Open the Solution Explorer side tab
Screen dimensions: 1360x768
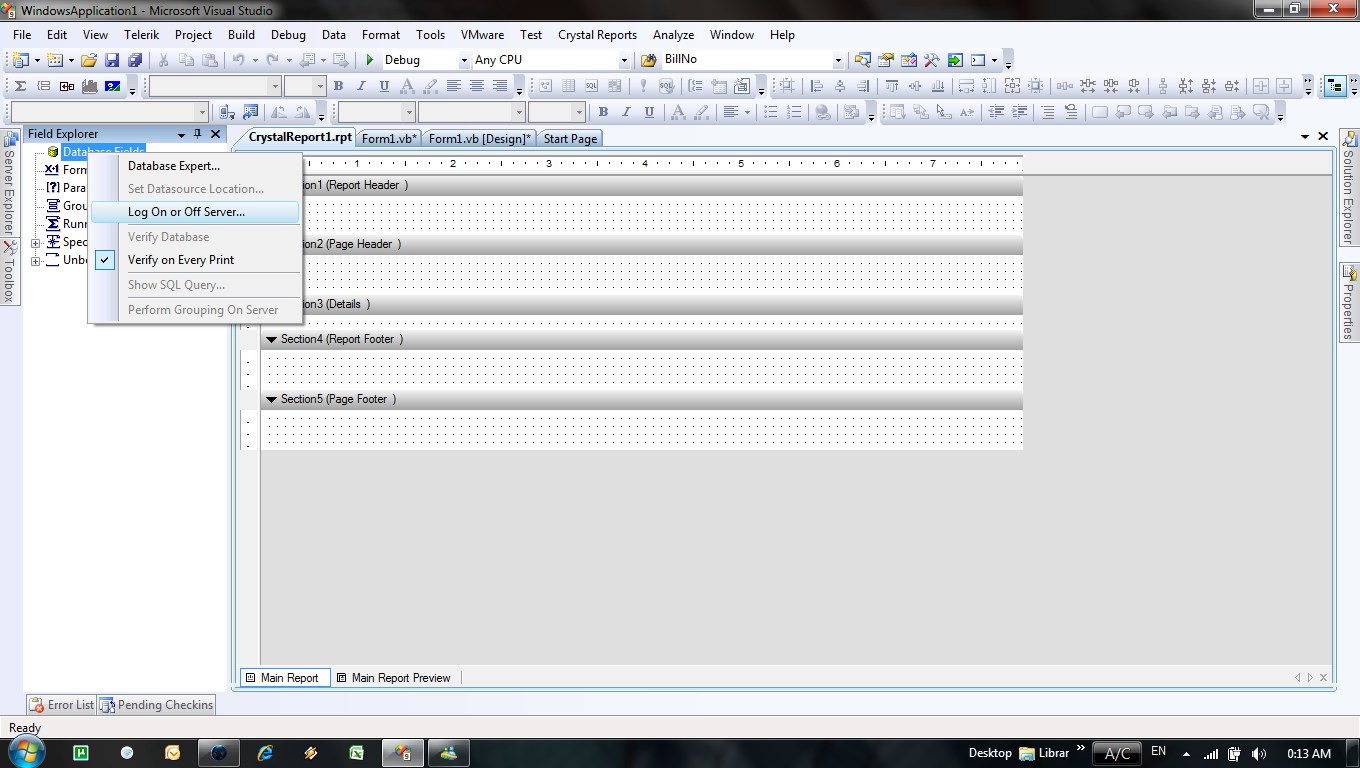pos(1349,187)
